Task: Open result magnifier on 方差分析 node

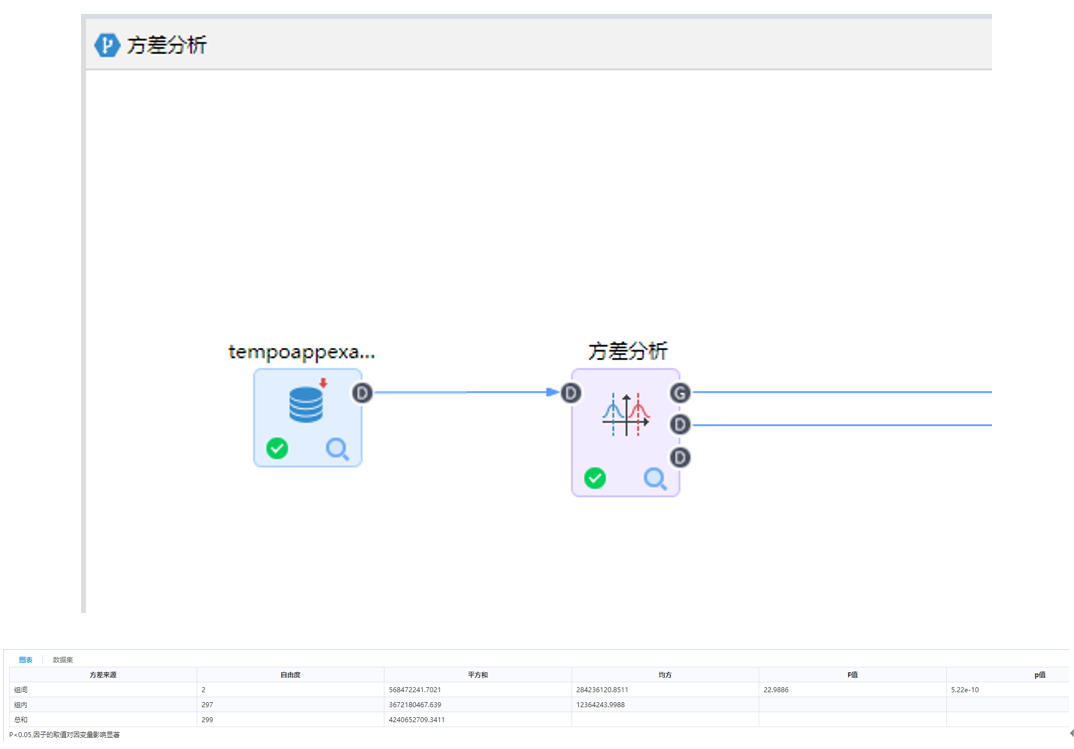Action: [x=655, y=479]
